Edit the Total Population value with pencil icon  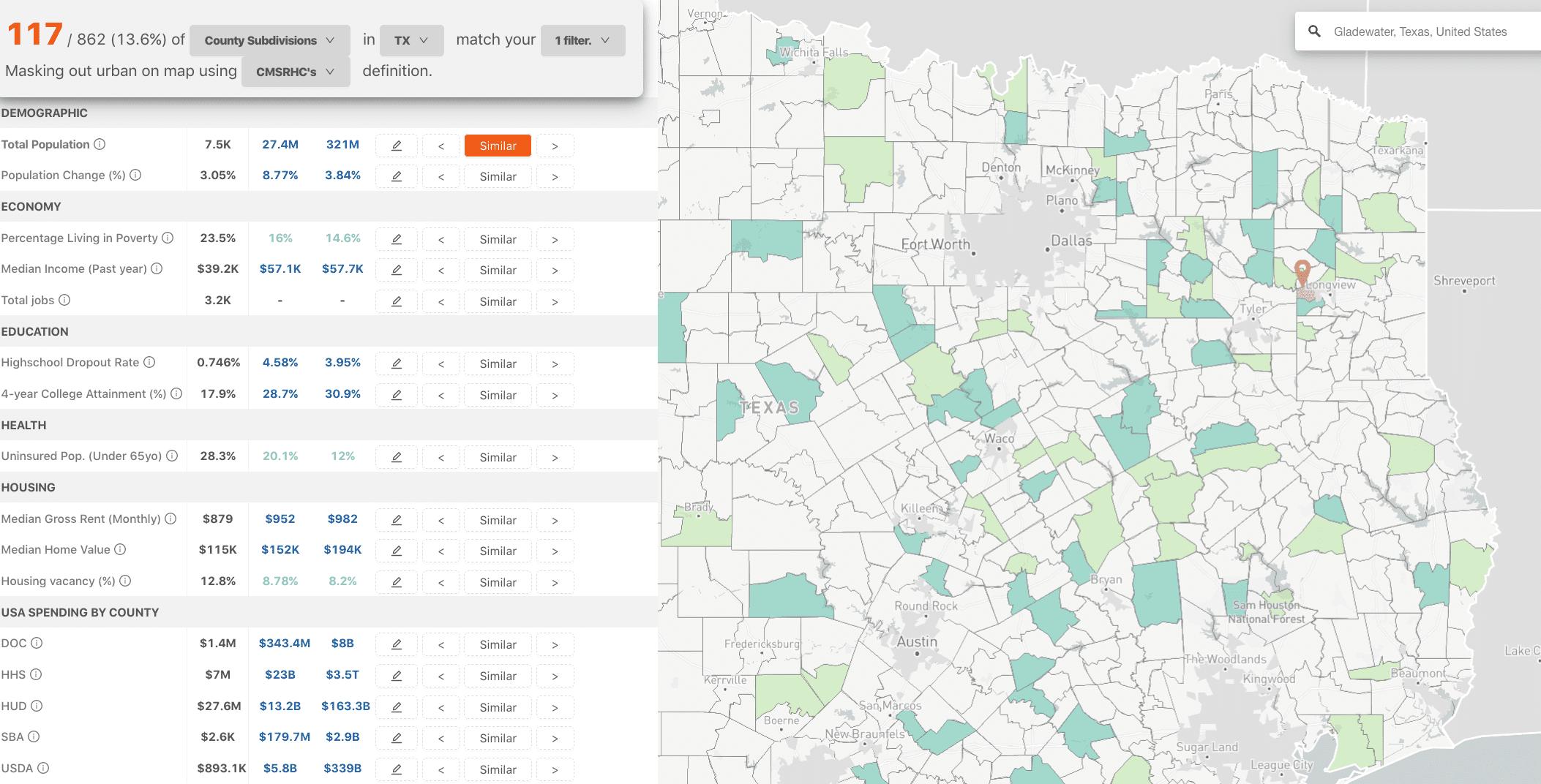pos(397,146)
